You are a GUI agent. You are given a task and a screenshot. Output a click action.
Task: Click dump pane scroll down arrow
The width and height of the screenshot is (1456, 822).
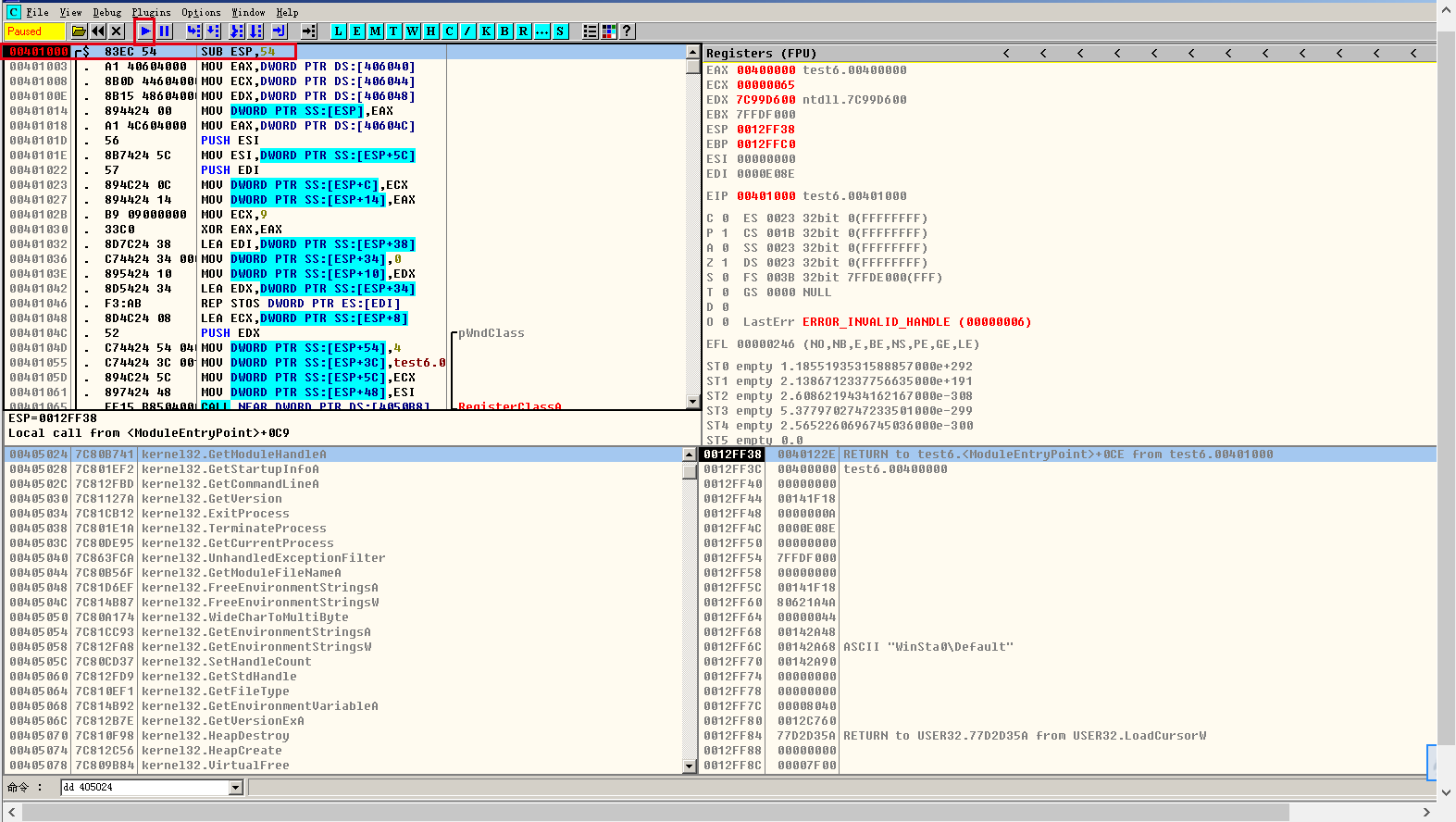pyautogui.click(x=689, y=766)
